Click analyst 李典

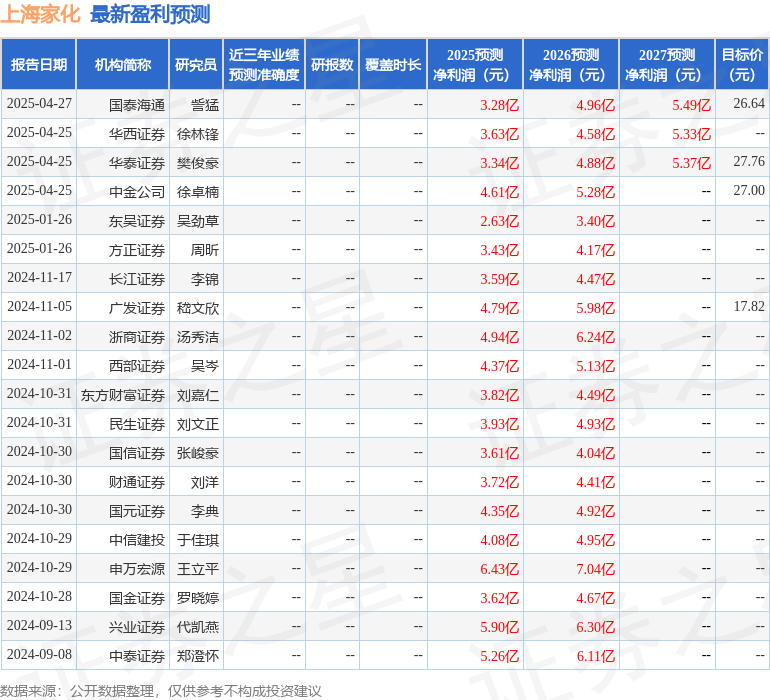205,511
